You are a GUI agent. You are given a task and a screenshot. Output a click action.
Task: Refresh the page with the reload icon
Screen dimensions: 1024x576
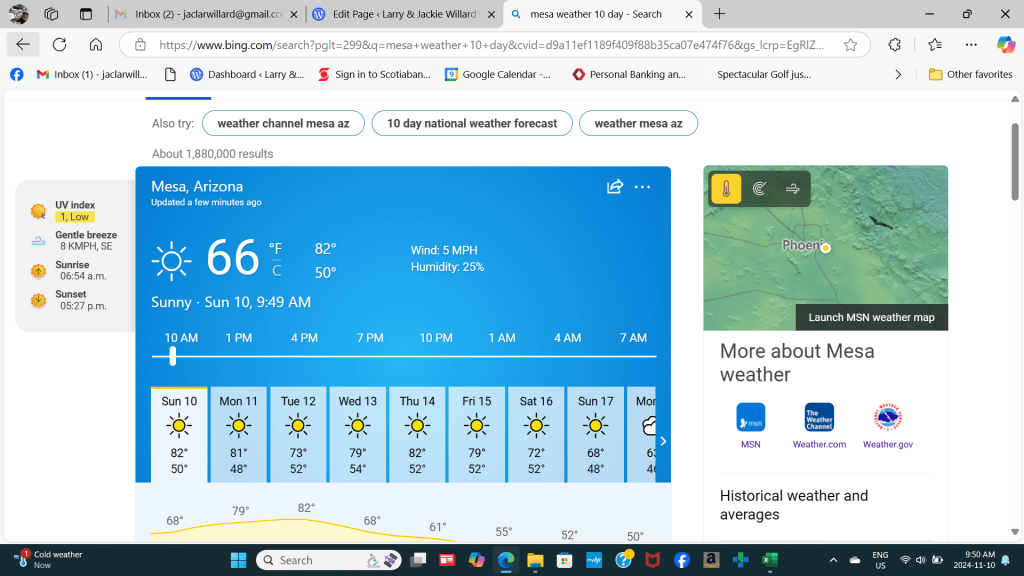point(59,45)
